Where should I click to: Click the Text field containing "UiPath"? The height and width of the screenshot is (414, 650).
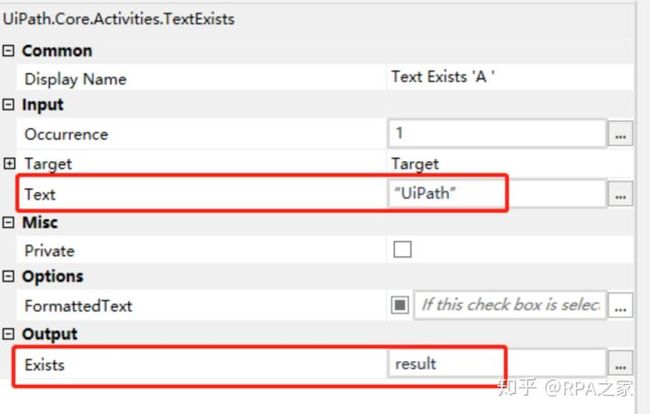[x=497, y=194]
